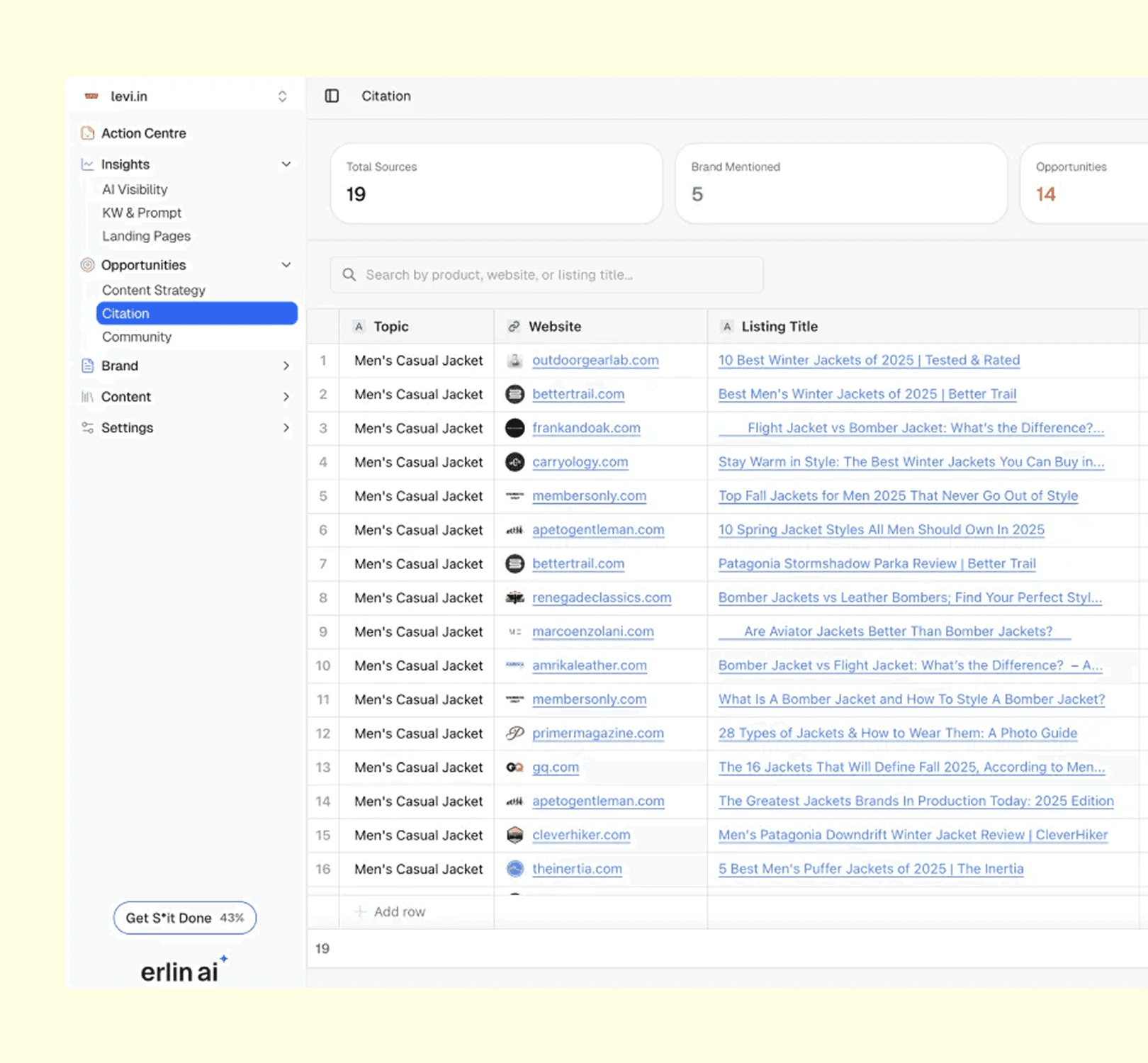Select row number 1

(323, 361)
